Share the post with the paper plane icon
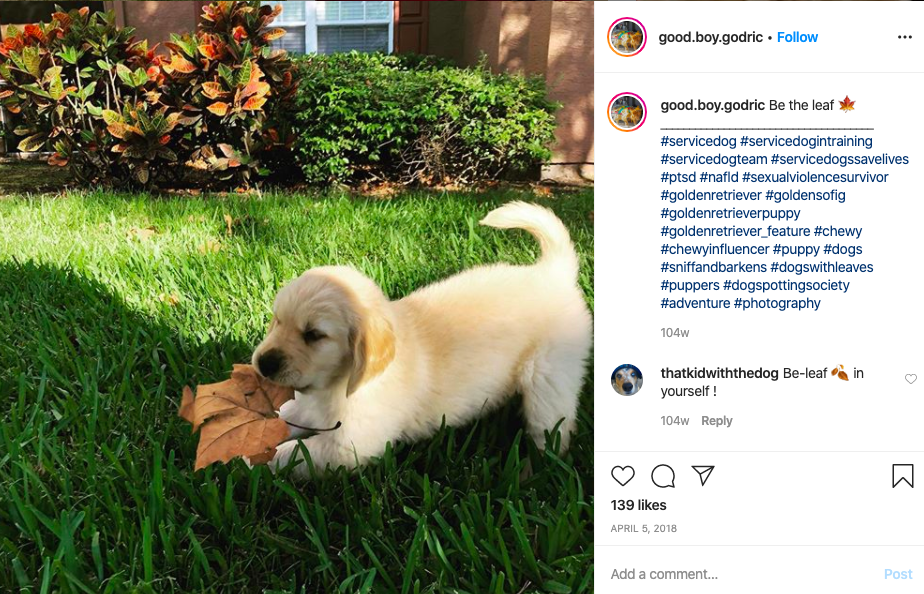 click(x=703, y=475)
